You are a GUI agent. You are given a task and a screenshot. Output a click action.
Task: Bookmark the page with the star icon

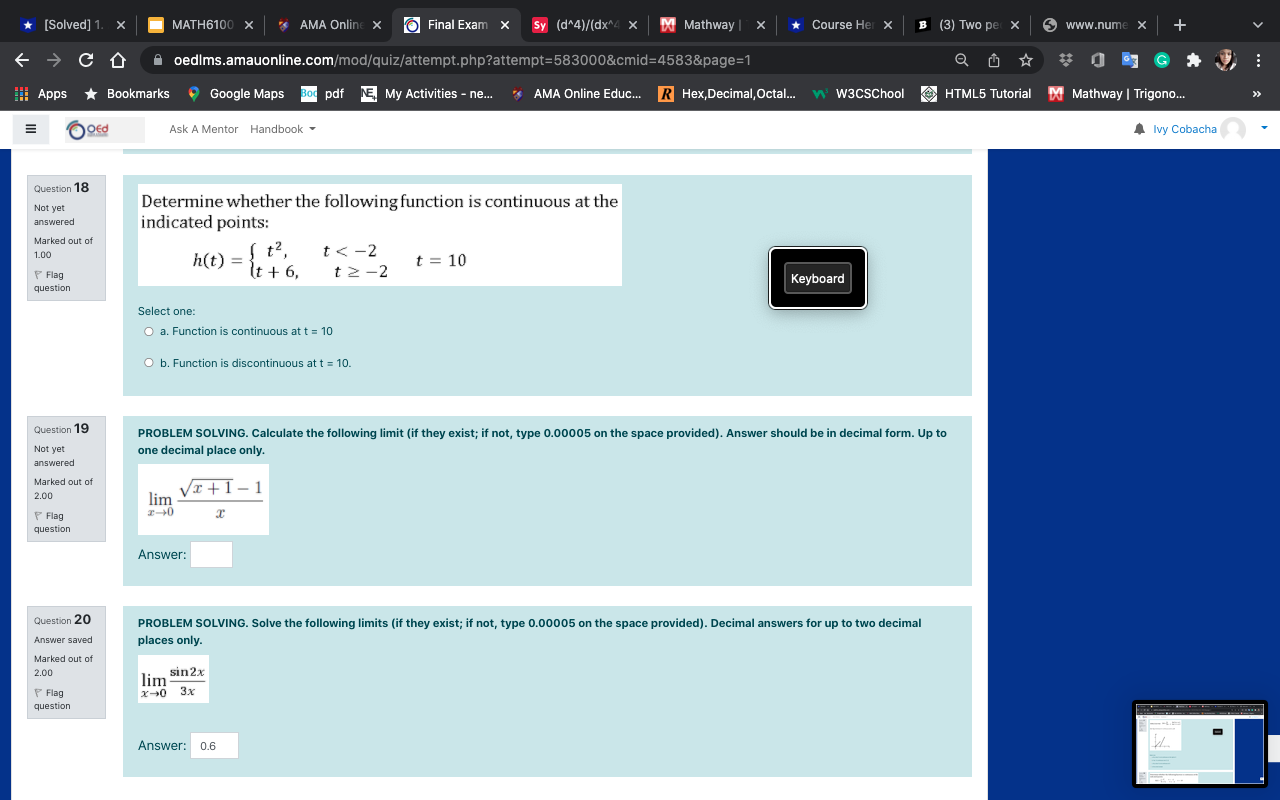pos(1026,61)
